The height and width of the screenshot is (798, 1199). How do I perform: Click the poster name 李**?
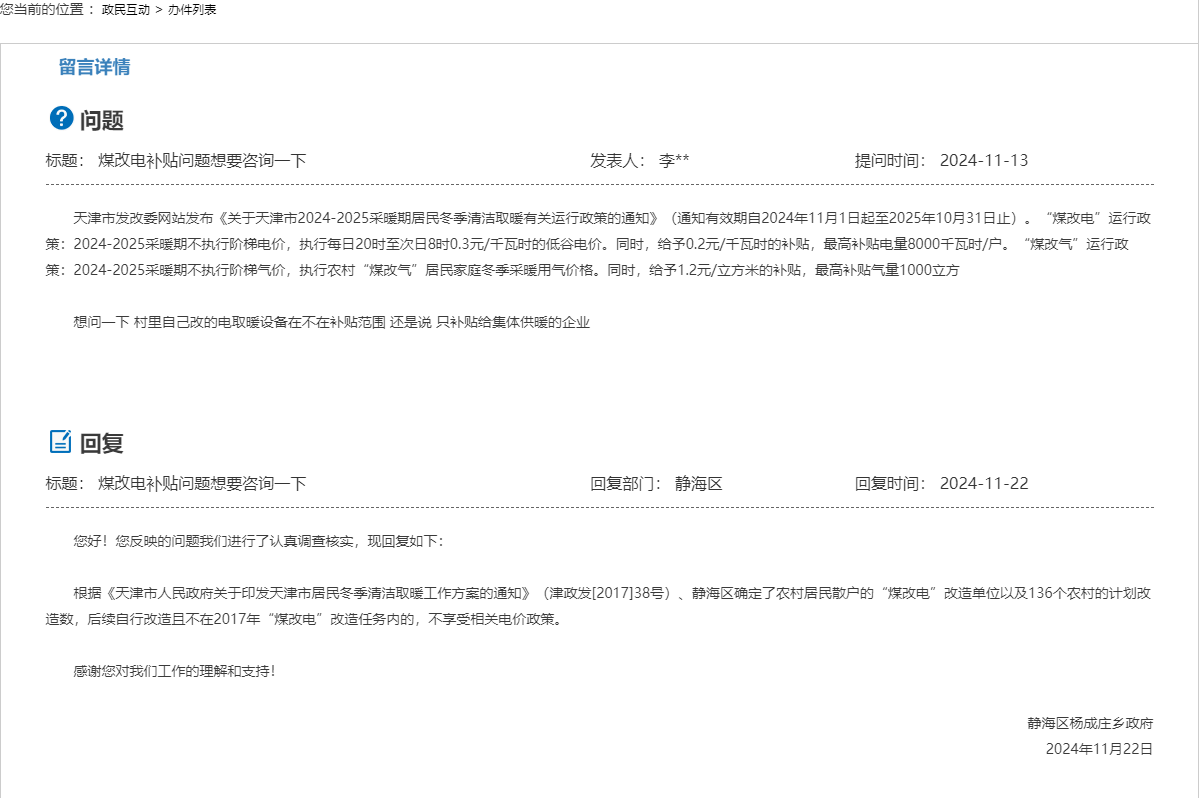(x=674, y=161)
